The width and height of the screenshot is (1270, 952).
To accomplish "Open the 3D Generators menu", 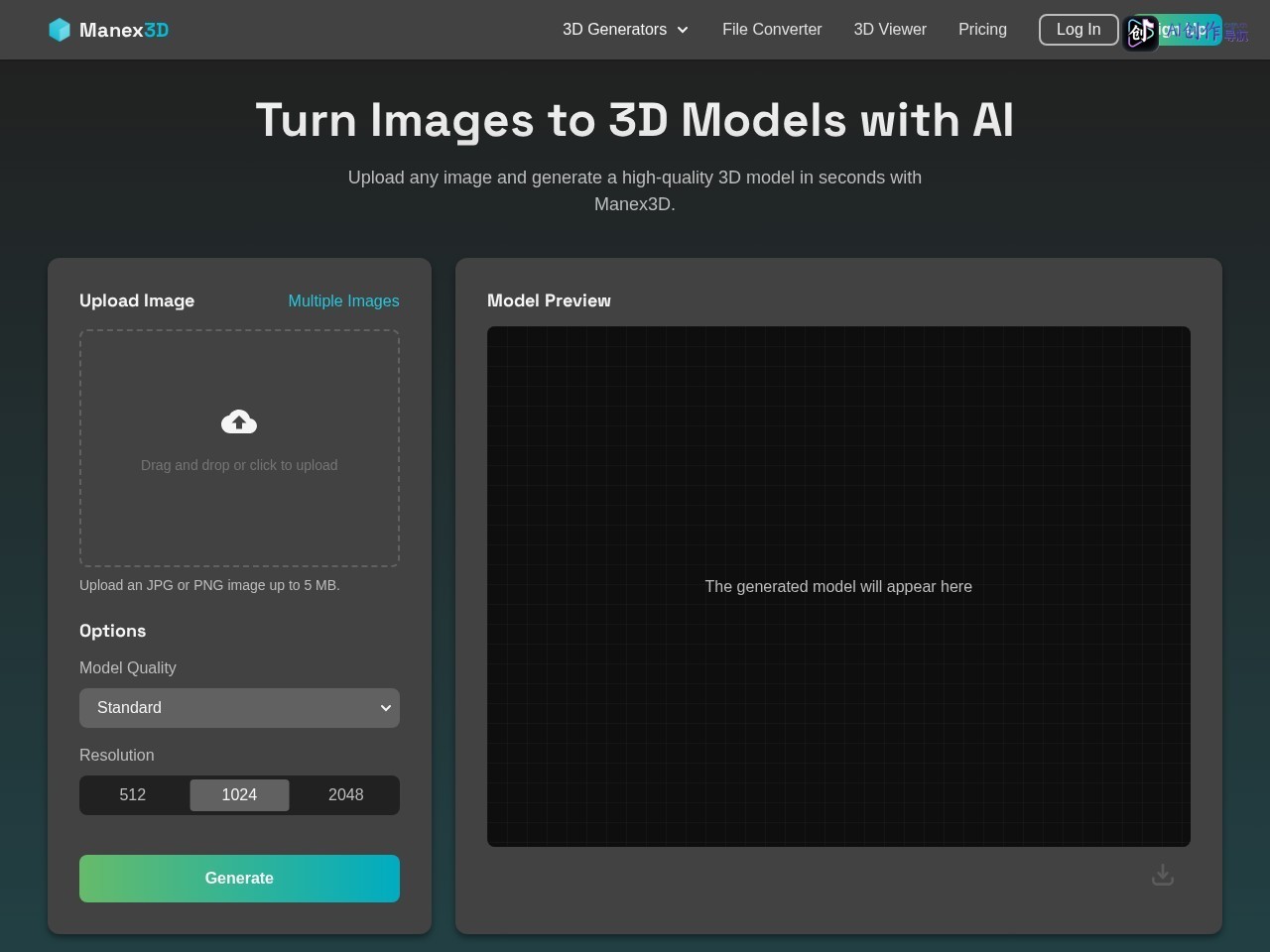I will pos(625,30).
